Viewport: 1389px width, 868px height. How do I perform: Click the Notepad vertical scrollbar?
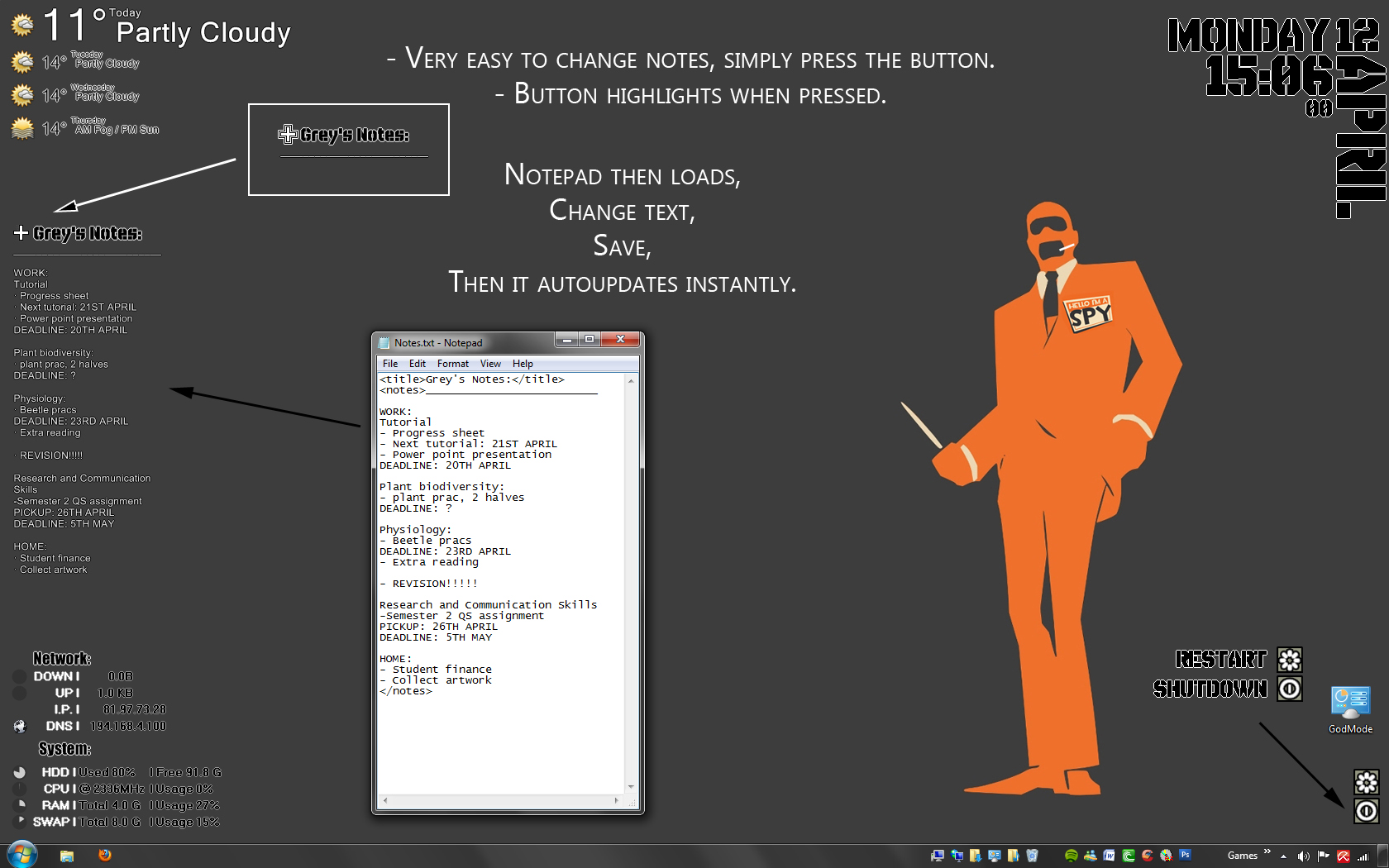point(629,579)
